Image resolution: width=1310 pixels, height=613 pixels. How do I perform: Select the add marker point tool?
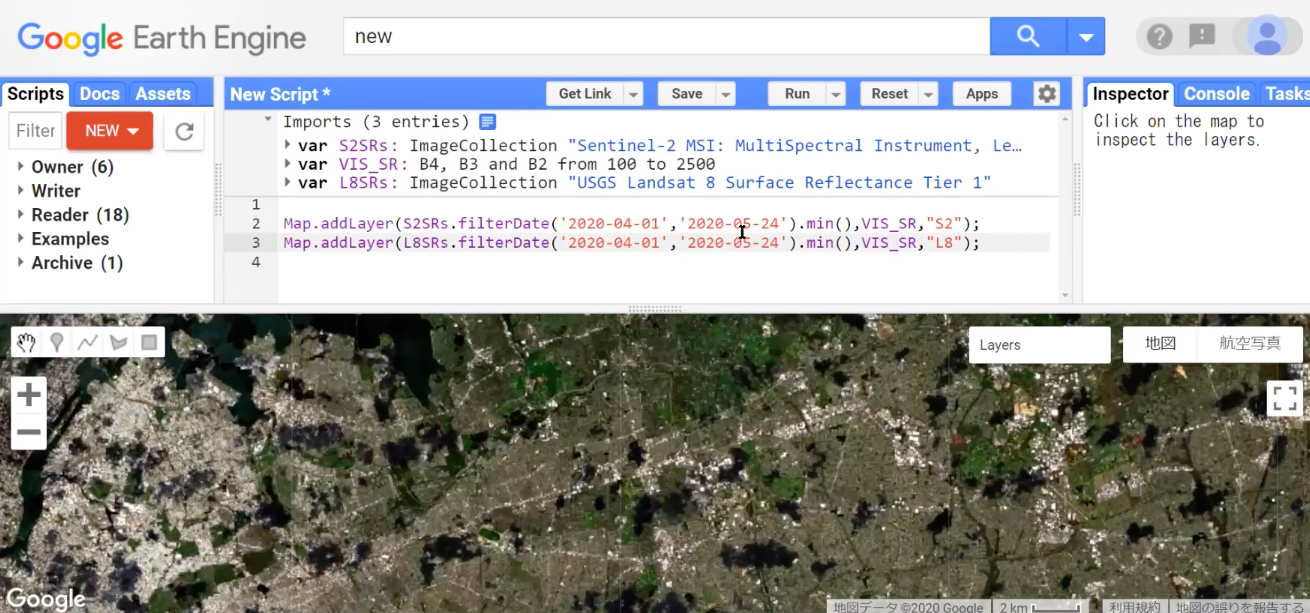point(57,343)
